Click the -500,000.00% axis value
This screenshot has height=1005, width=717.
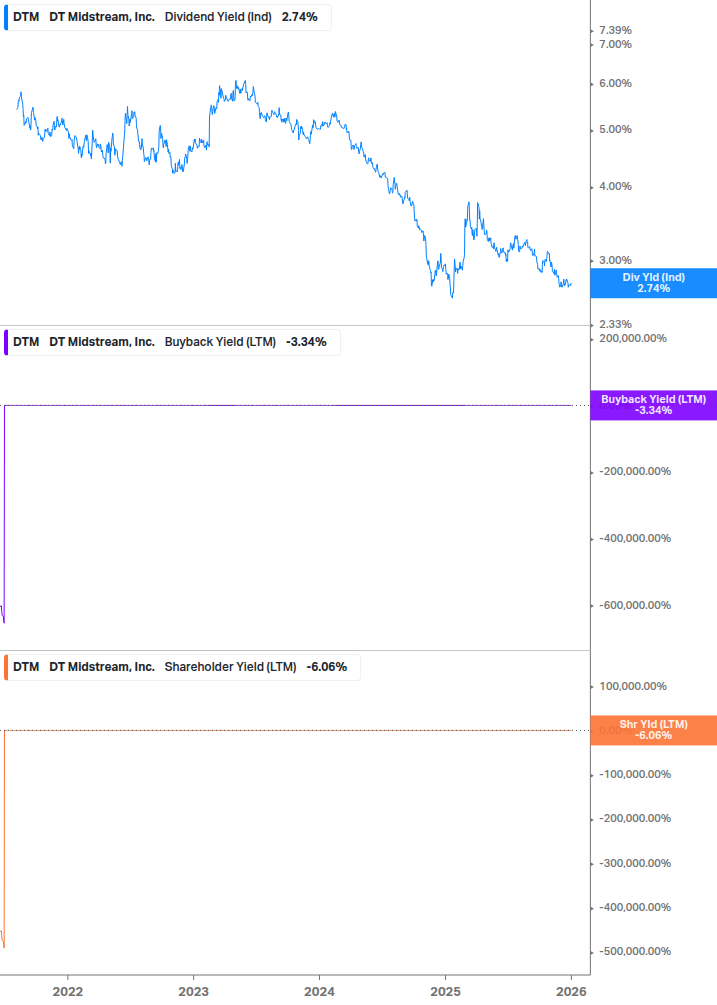coord(635,952)
